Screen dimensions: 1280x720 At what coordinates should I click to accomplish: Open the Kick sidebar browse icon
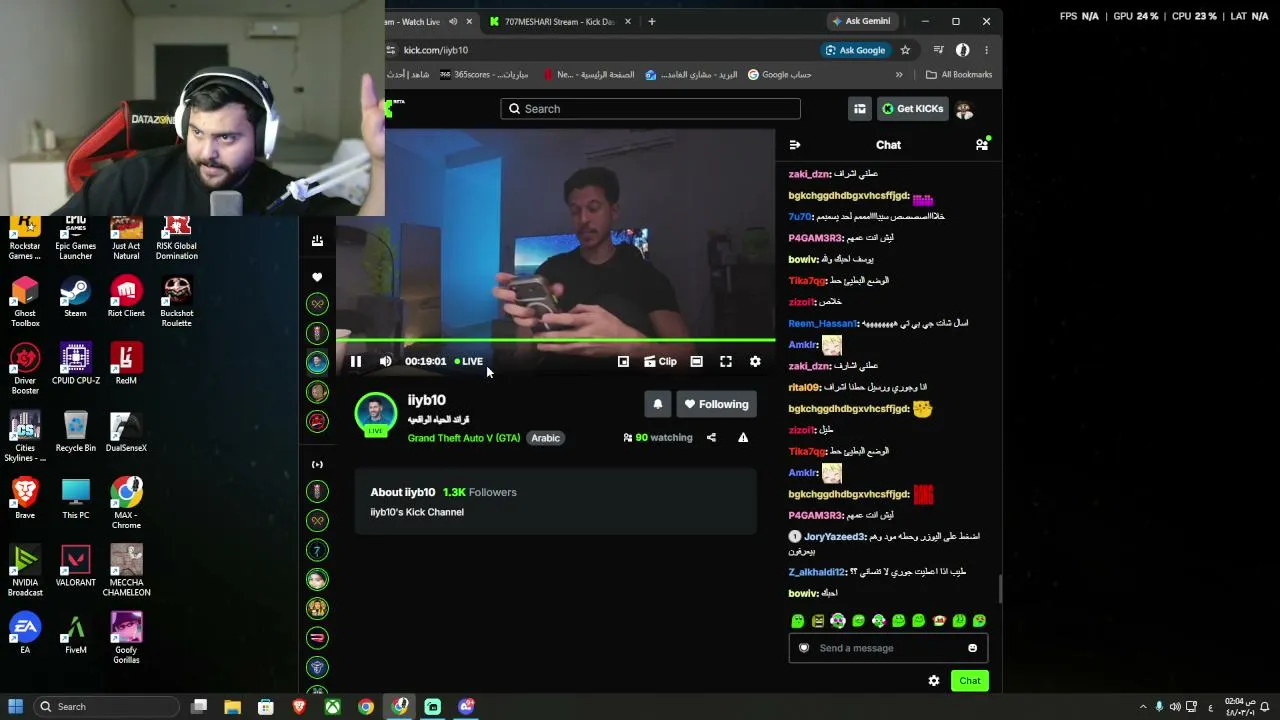317,241
